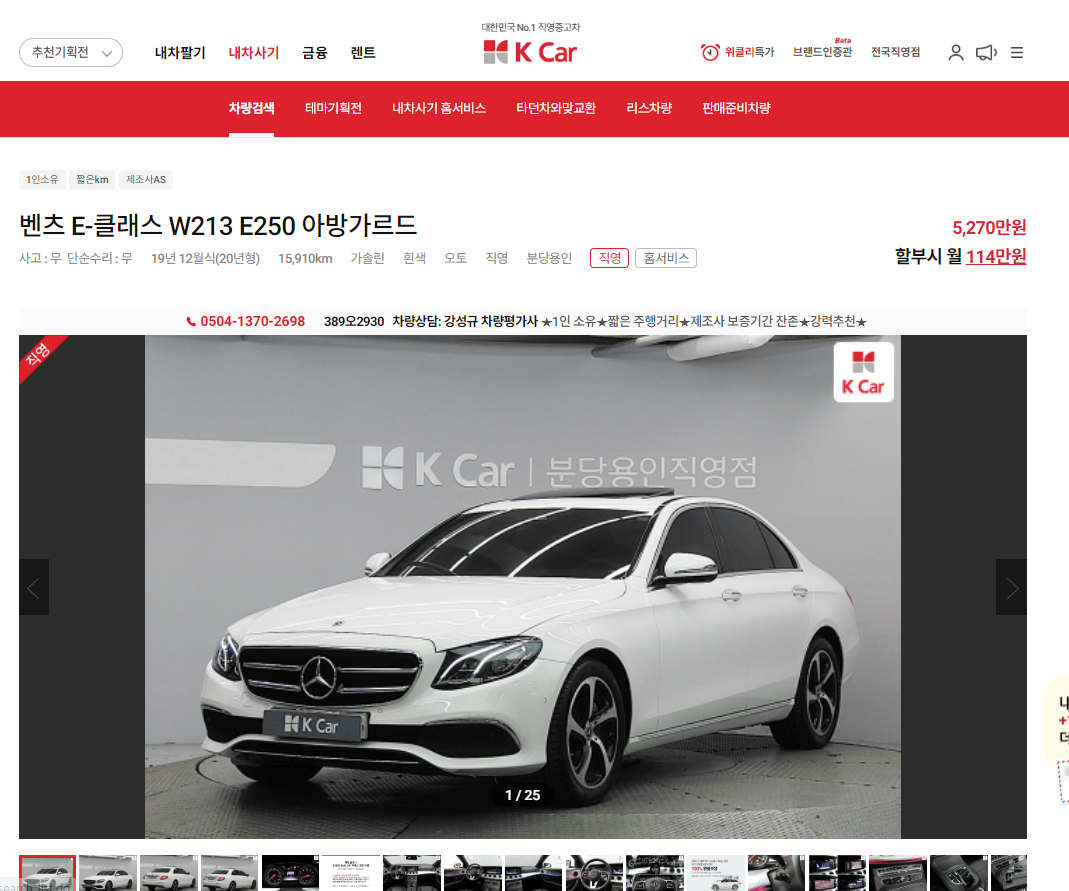1069x891 pixels.
Task: Open the announcements megaphone icon
Action: tap(986, 52)
